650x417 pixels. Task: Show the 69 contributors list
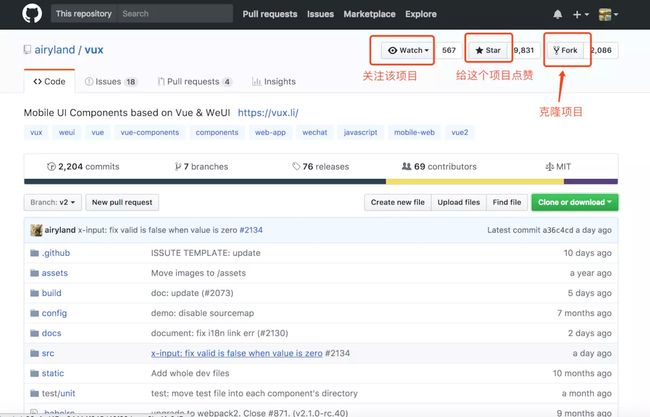439,167
